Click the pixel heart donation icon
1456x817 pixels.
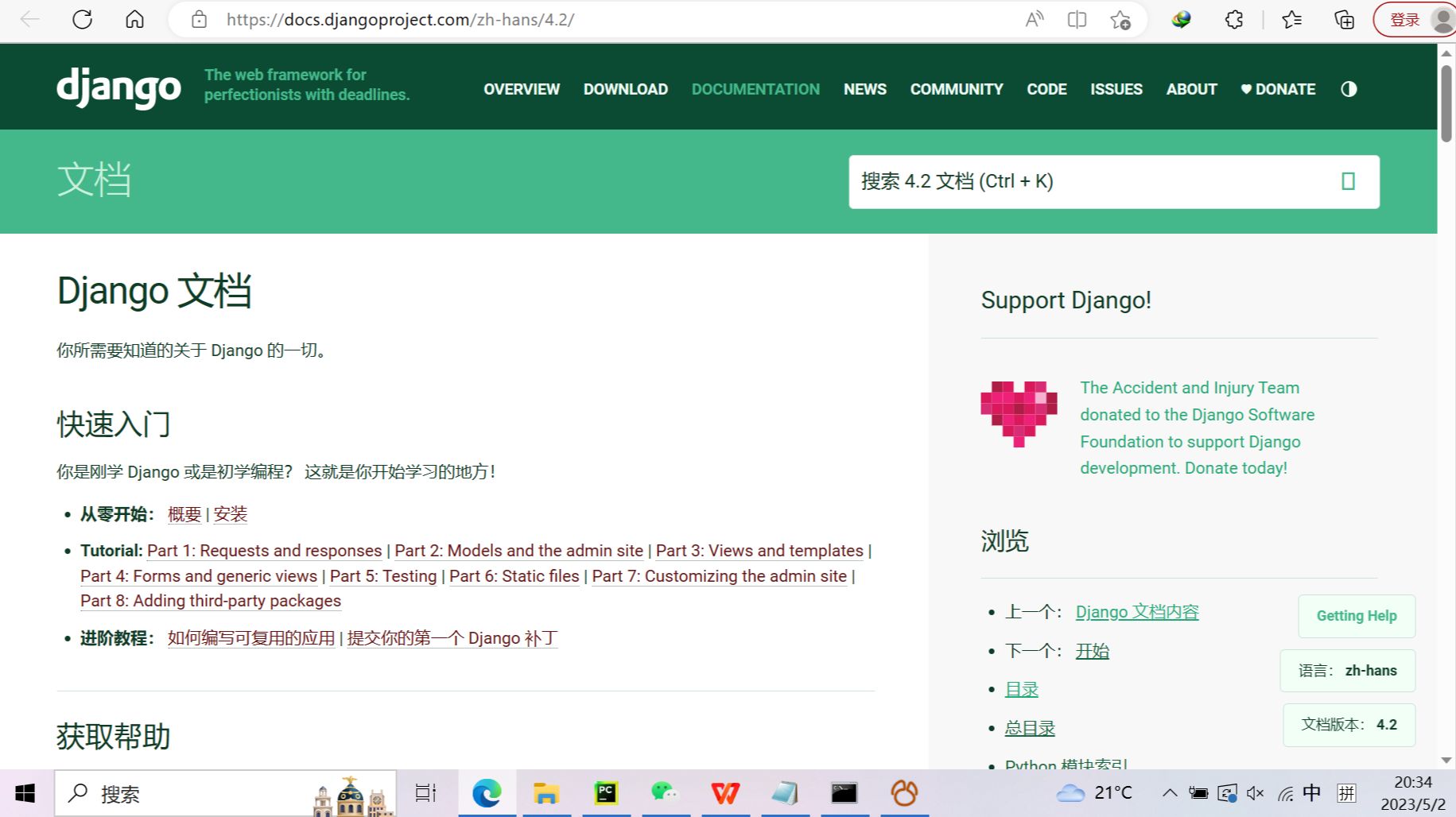tap(1019, 414)
